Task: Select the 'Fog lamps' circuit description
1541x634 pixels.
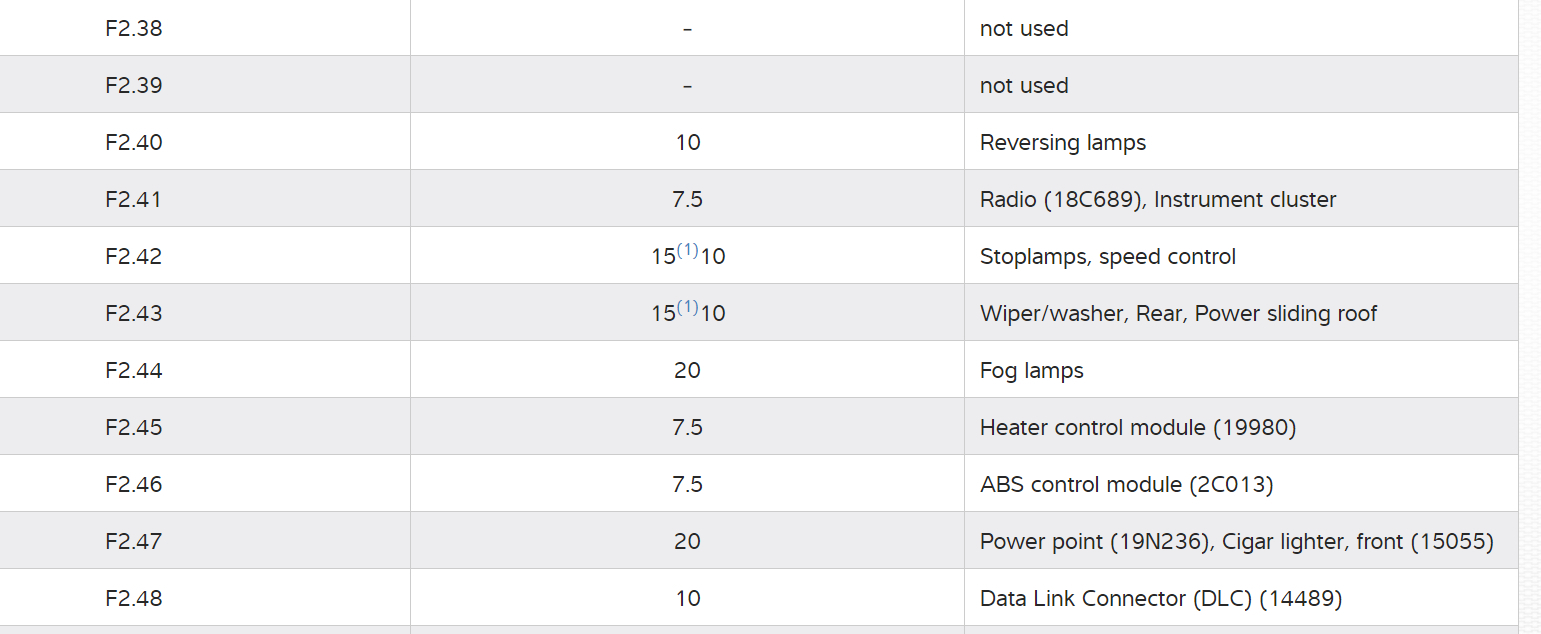Action: (x=1031, y=370)
